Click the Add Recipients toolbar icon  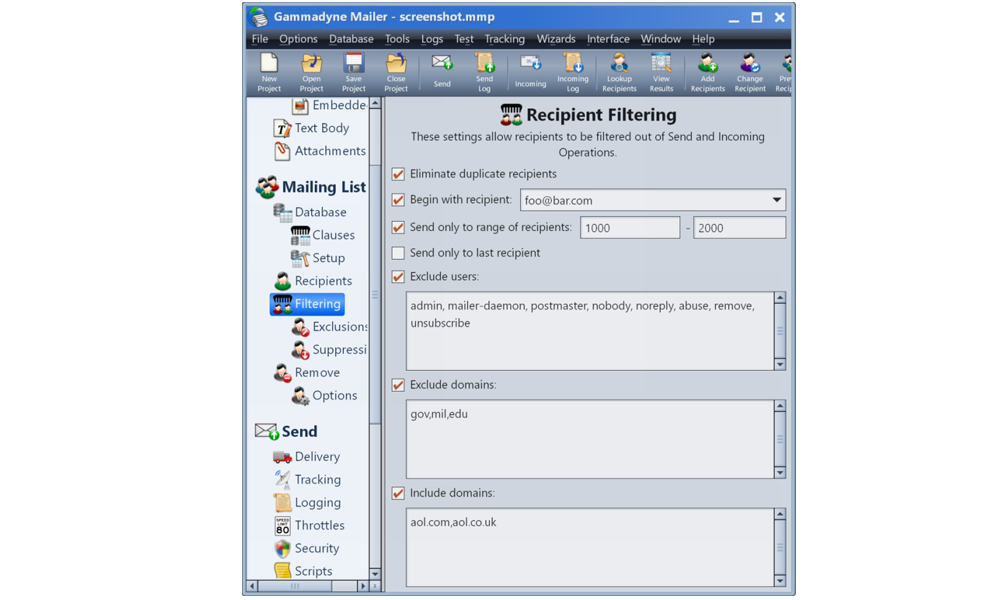(707, 72)
